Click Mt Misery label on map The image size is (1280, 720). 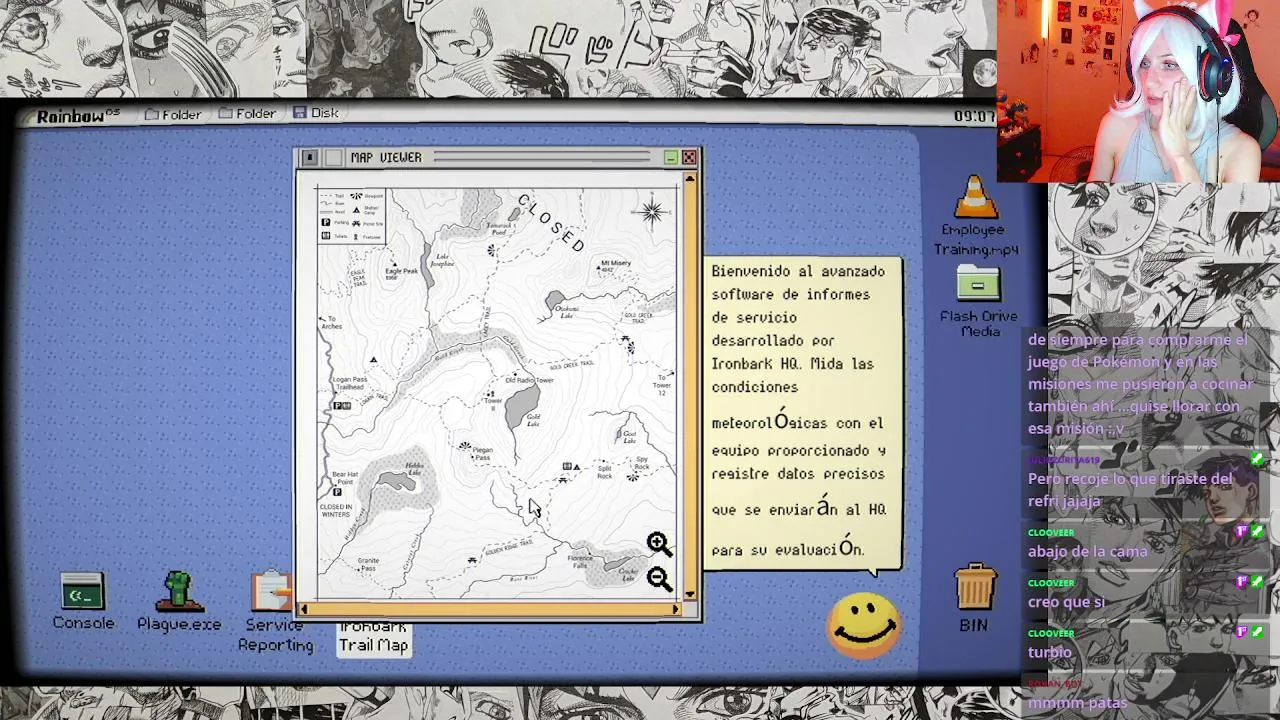point(615,265)
